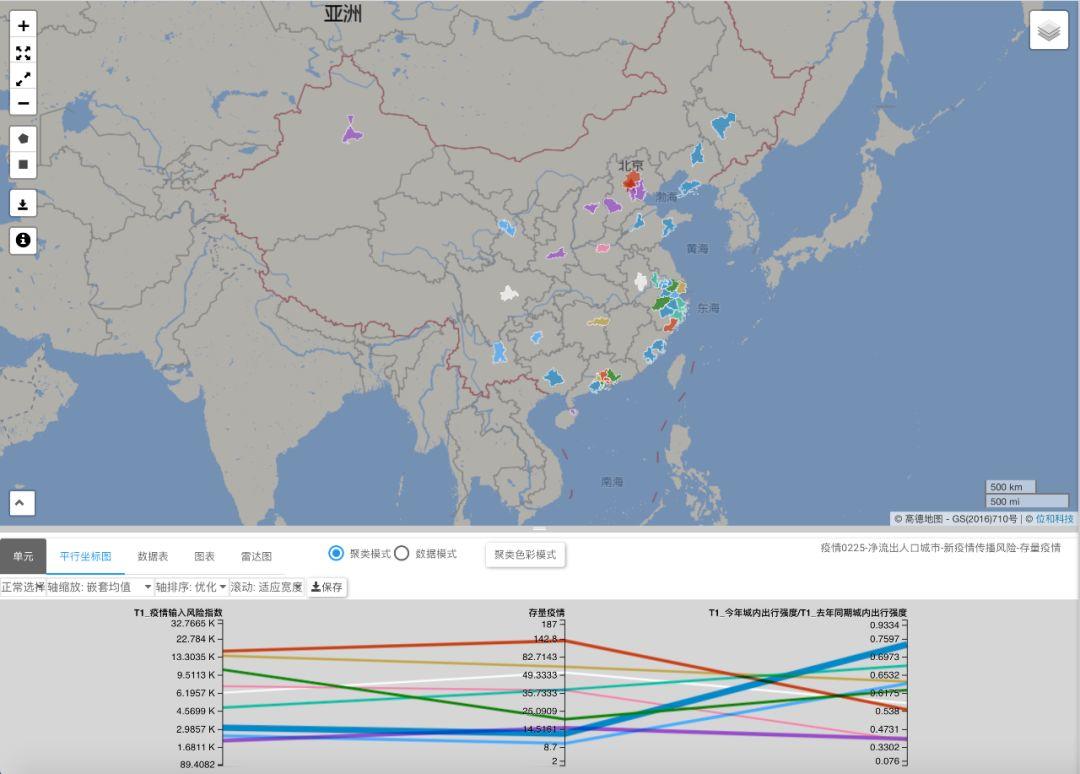
Task: Click the red Beijing region on map
Action: point(631,181)
